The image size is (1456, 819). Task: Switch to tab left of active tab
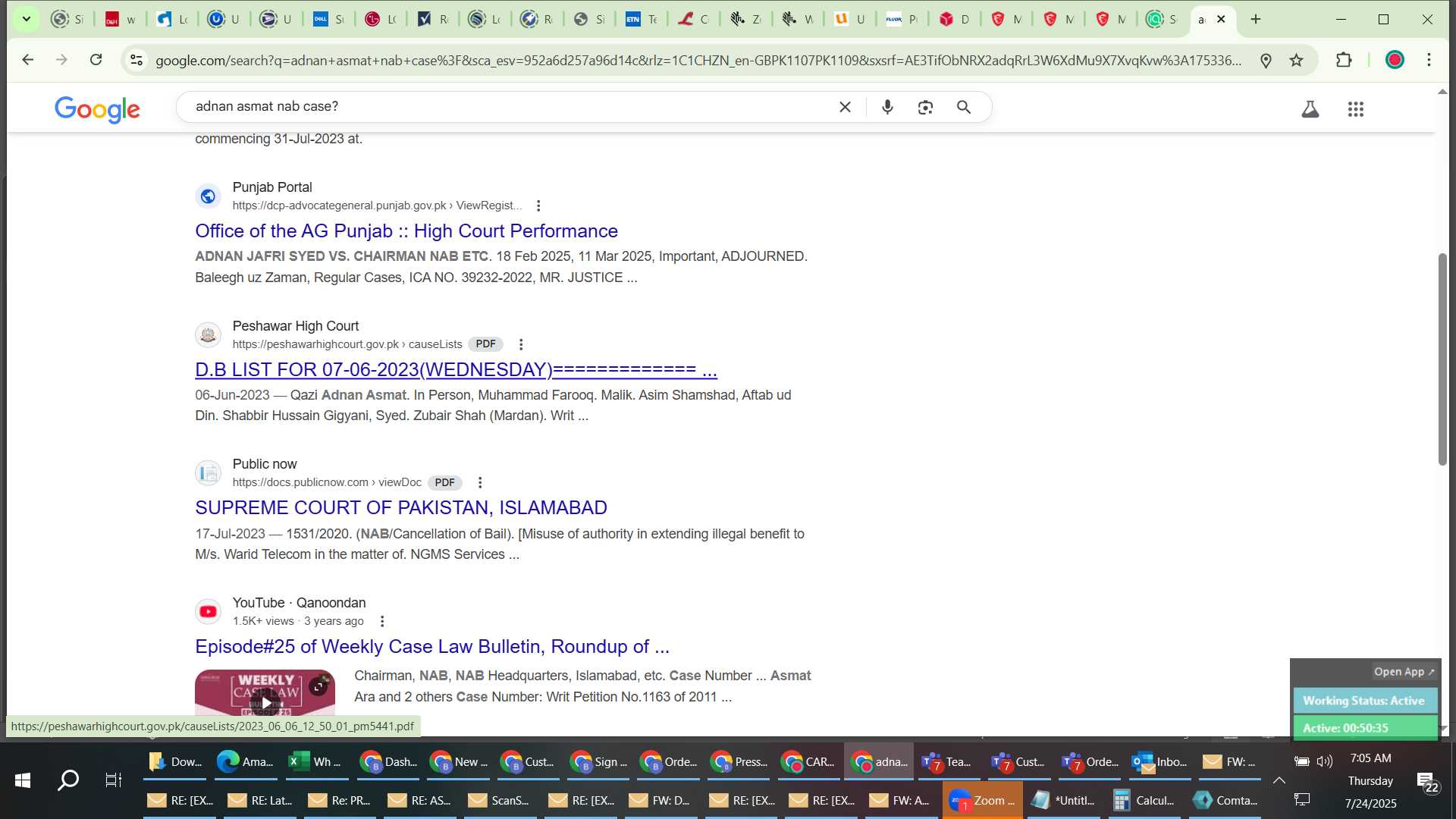point(1163,20)
